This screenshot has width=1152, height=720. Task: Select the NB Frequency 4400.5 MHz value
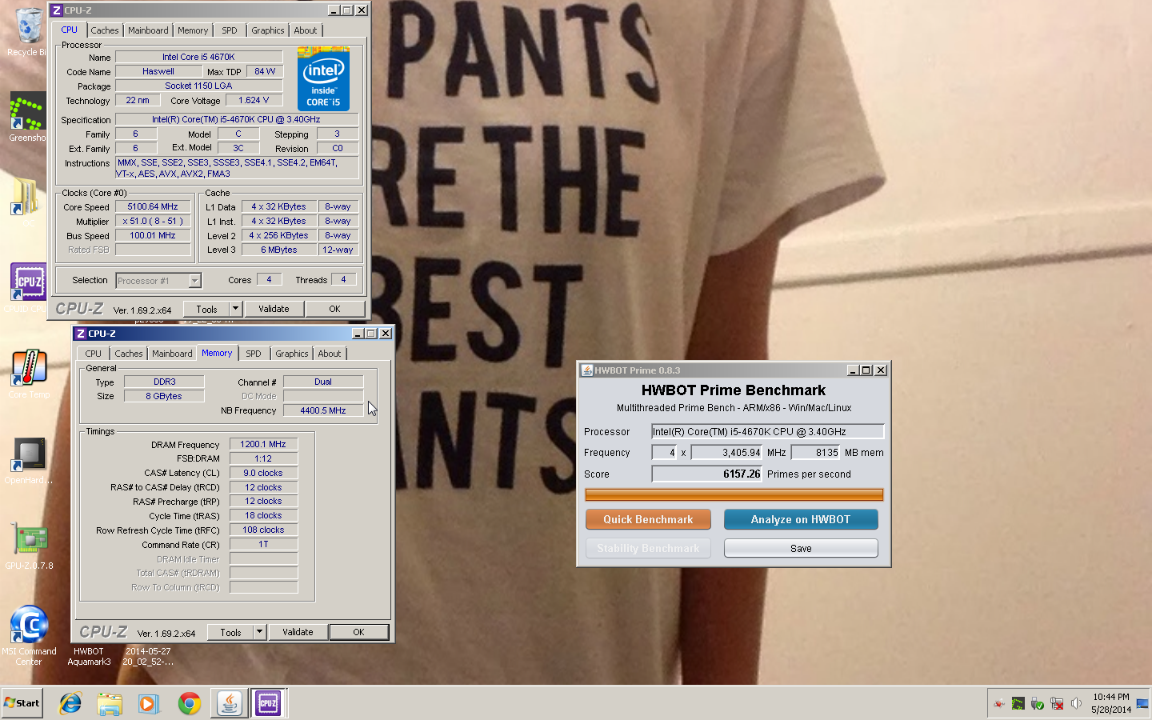point(323,411)
